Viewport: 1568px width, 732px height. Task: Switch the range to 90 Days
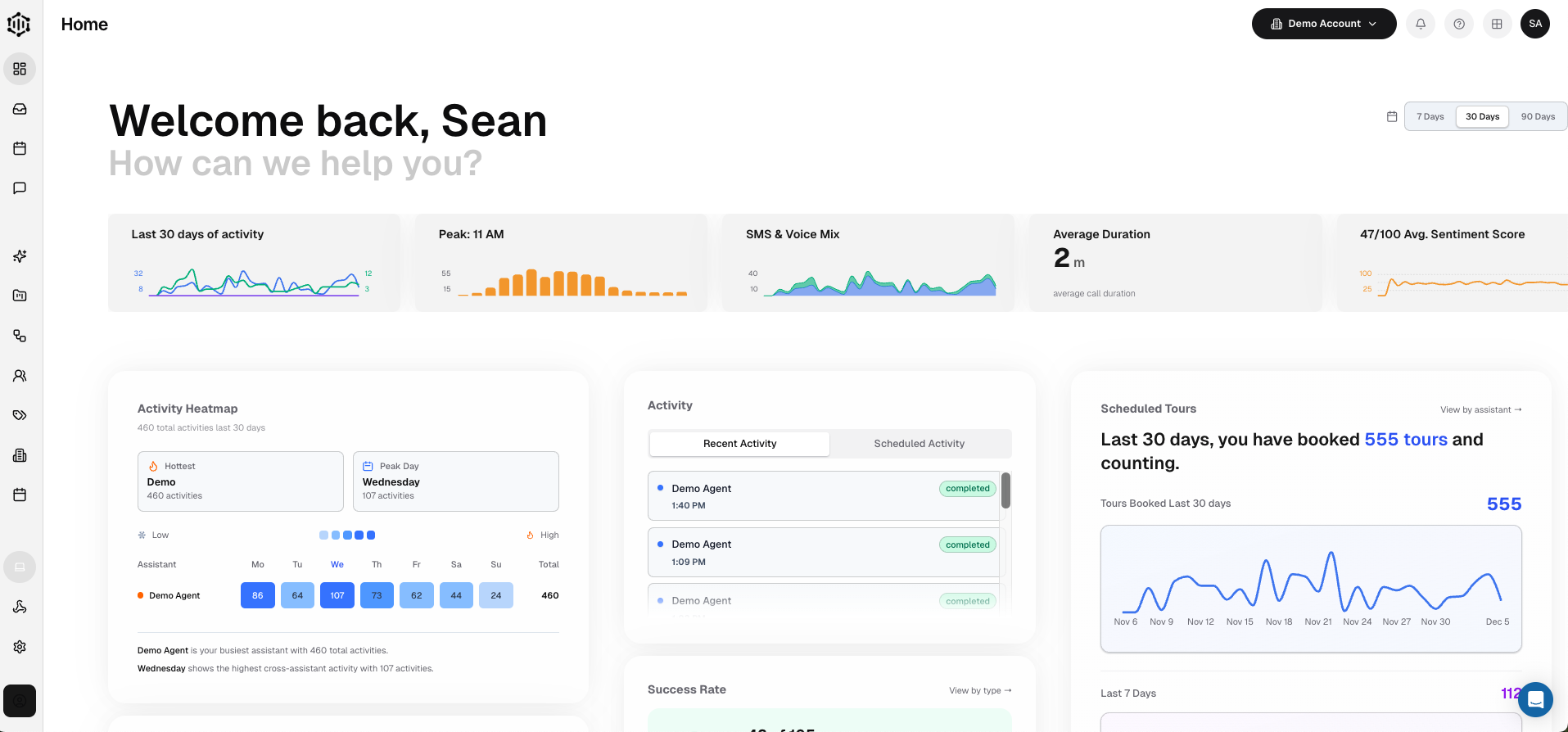coord(1538,116)
